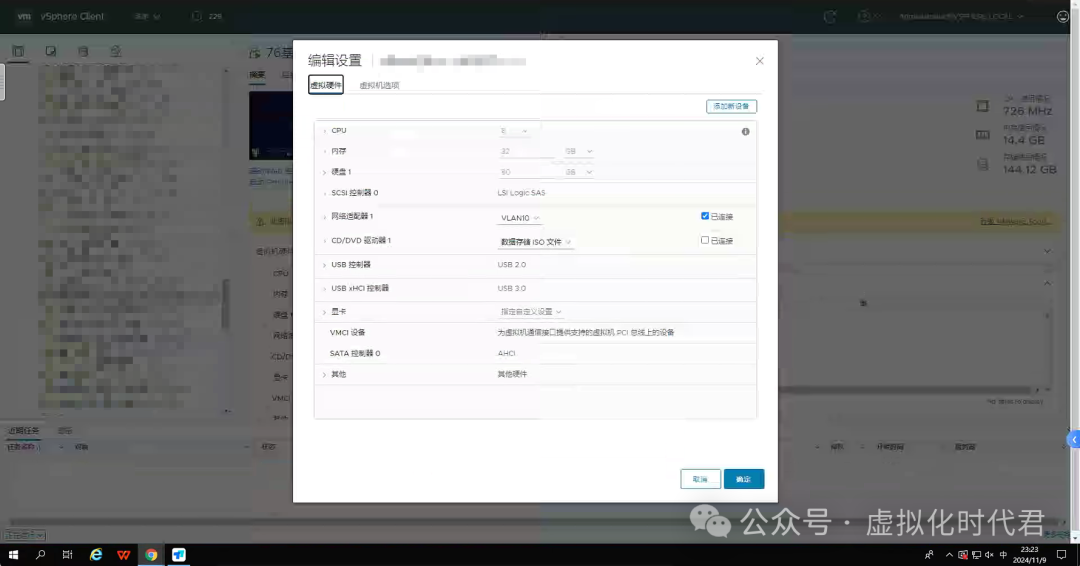Click the LSI Logic SAS value
Screen dimensions: 1080x566
click(x=521, y=193)
